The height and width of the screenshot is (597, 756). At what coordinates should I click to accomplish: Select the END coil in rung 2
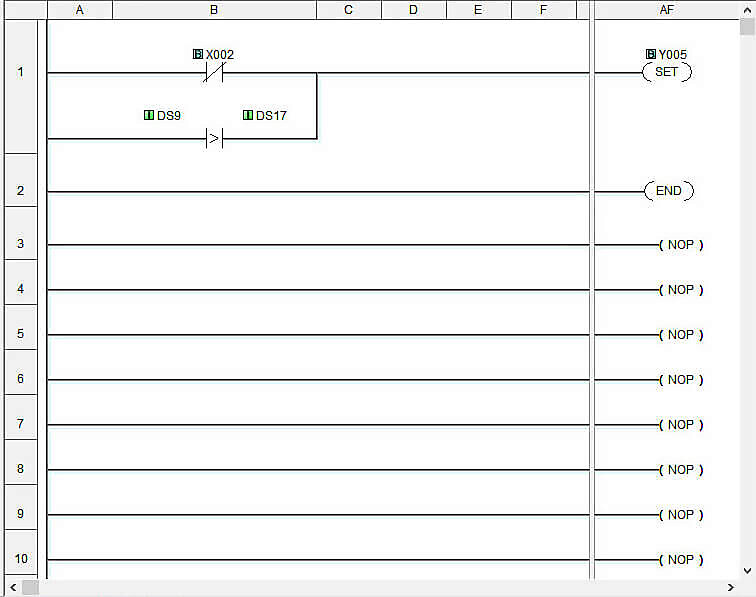[669, 191]
